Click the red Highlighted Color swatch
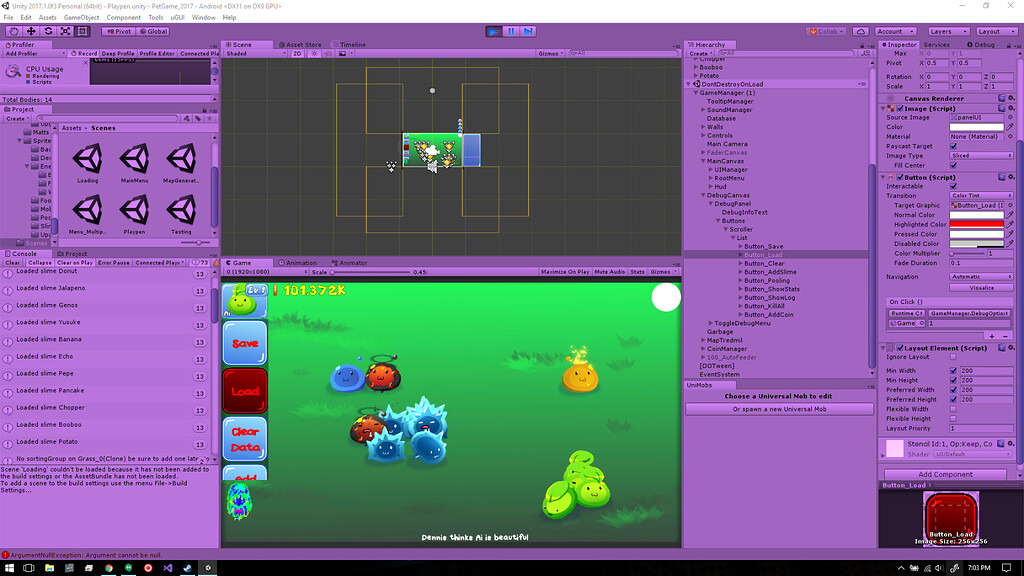 [976, 224]
